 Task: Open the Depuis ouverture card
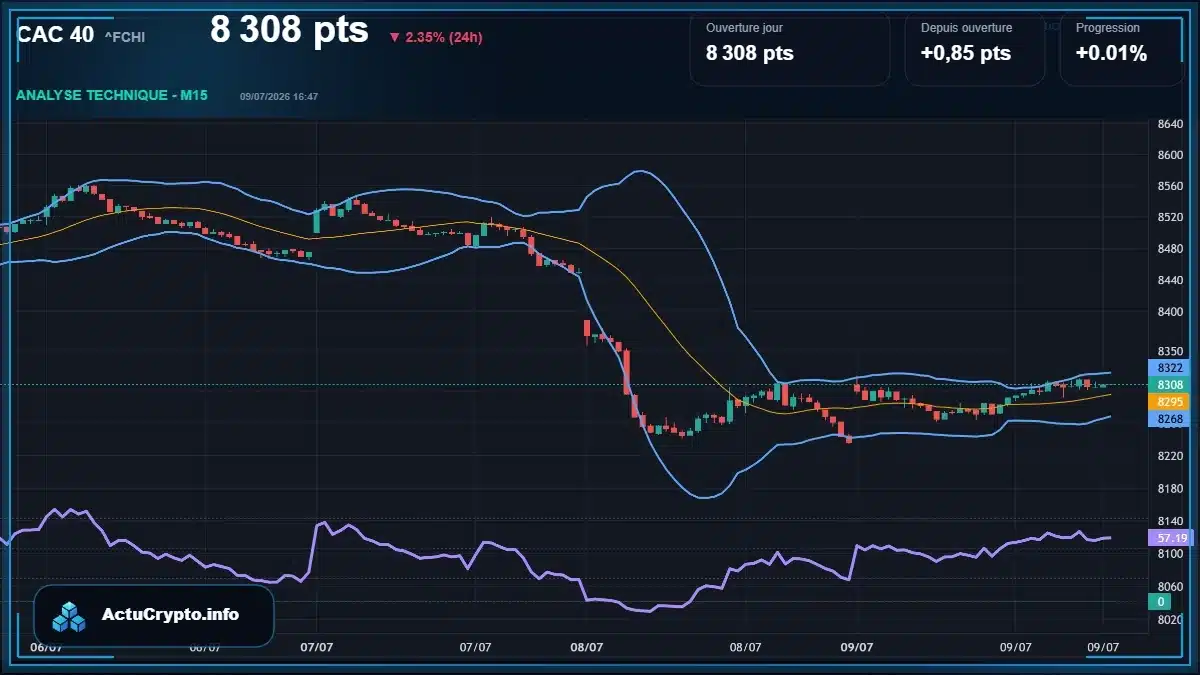975,47
